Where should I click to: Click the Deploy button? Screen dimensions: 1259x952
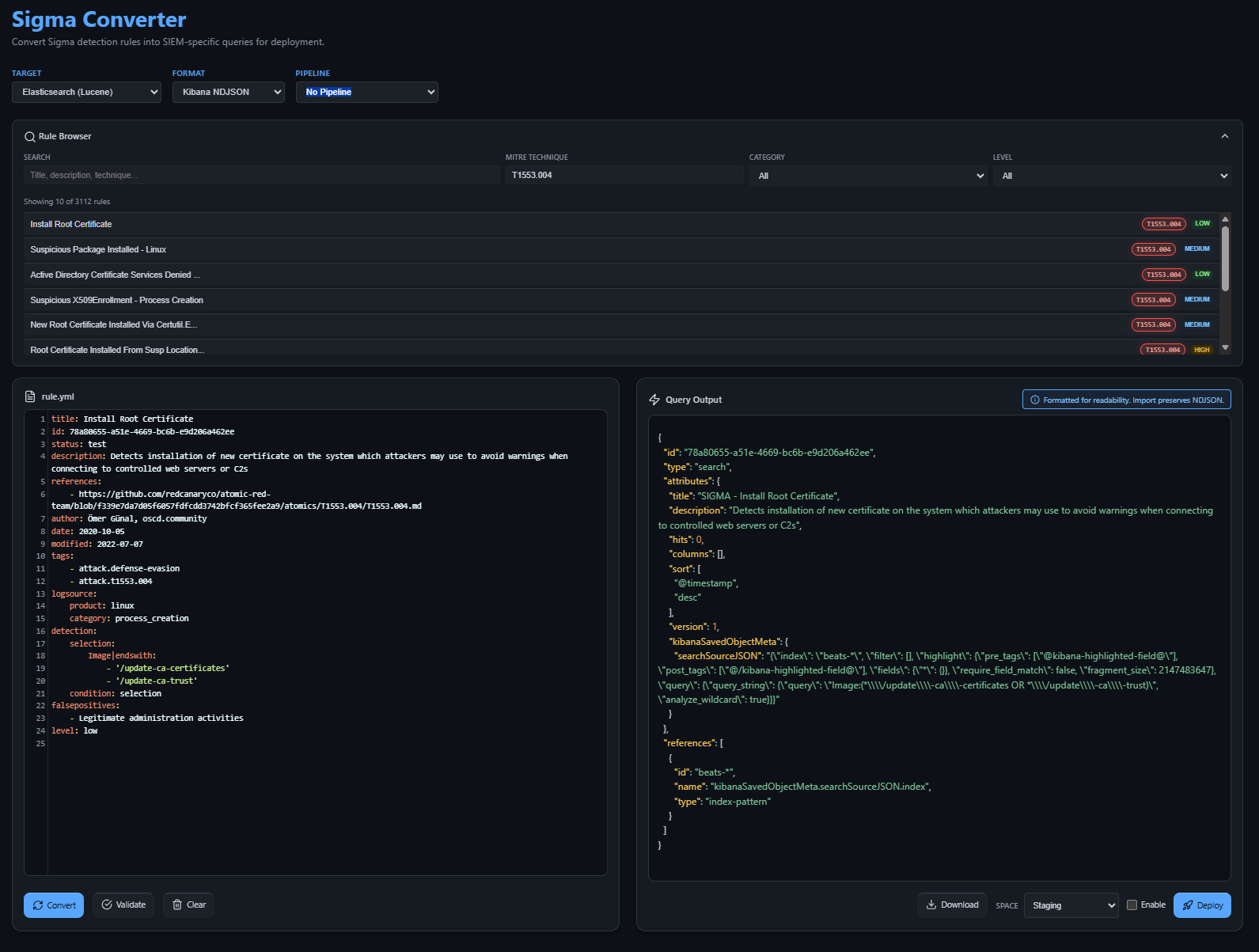[1202, 905]
